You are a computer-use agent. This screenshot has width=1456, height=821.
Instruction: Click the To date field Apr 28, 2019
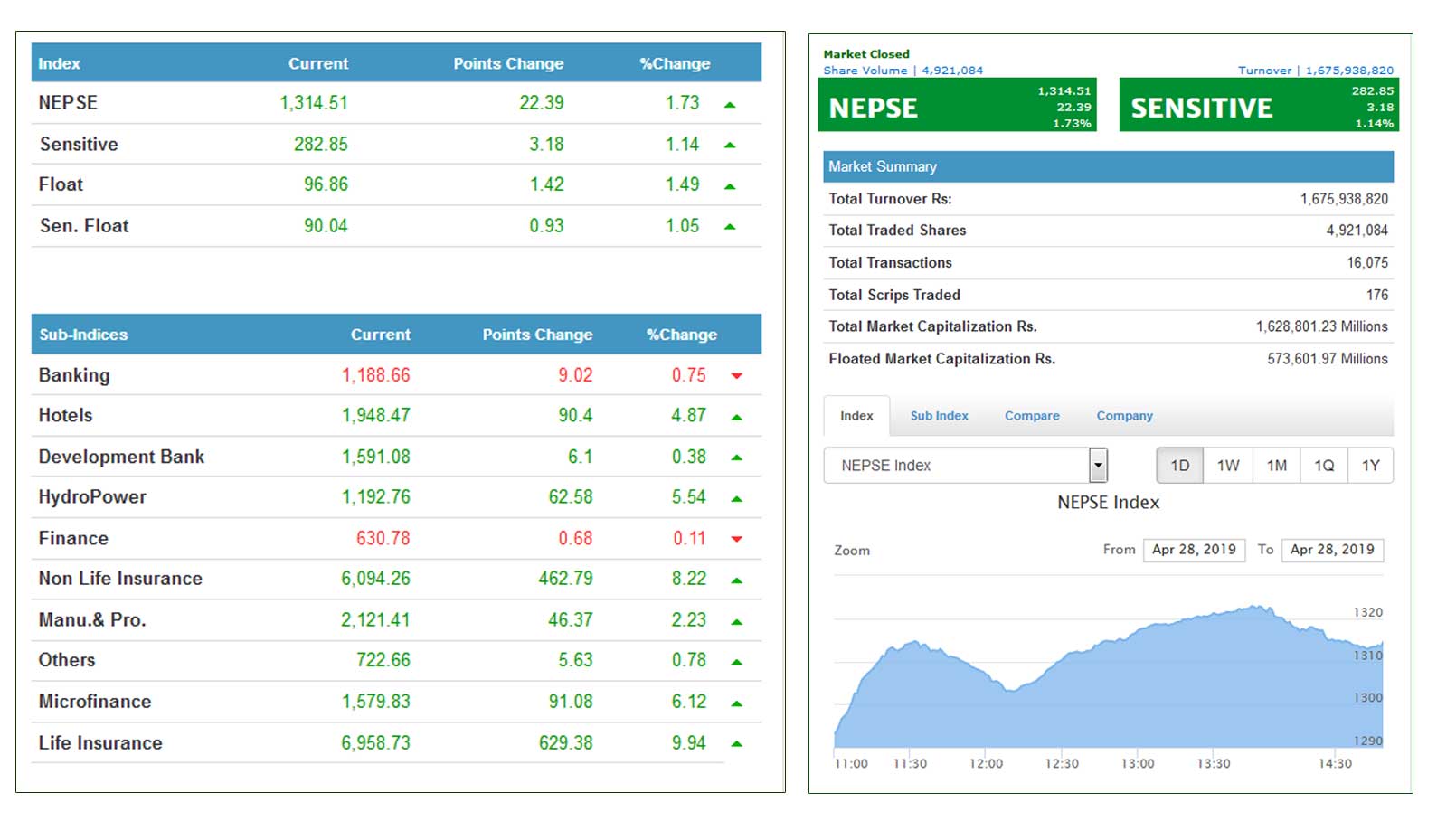[1332, 550]
